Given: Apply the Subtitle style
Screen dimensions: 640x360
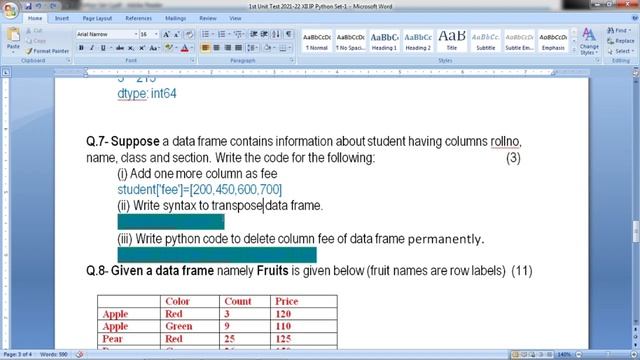Looking at the screenshot, I should coord(486,41).
